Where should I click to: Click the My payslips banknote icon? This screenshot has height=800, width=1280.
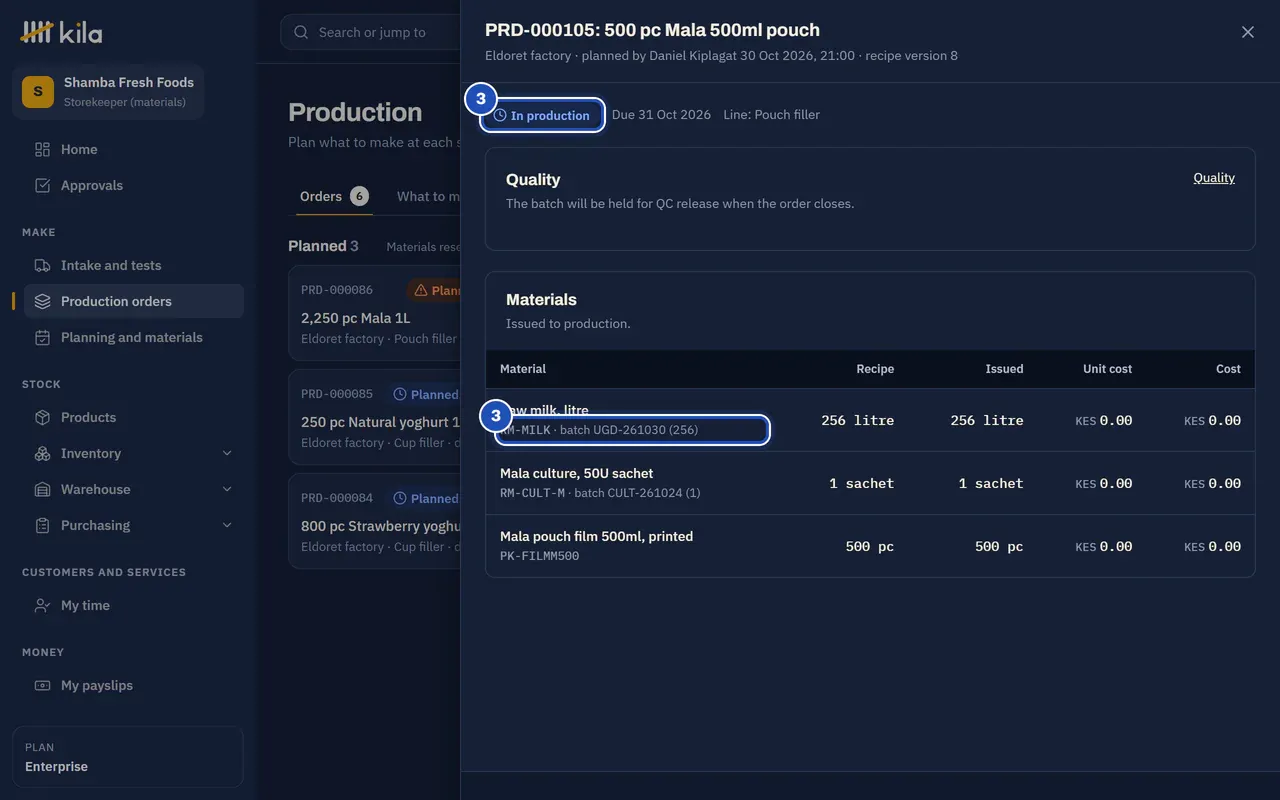coord(42,685)
